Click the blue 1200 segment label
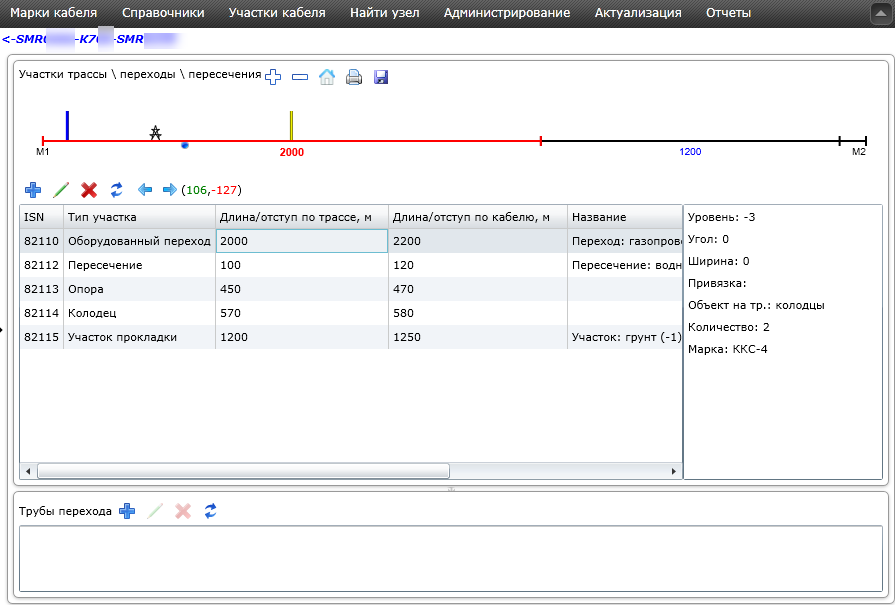Image resolution: width=895 pixels, height=605 pixels. 690,152
